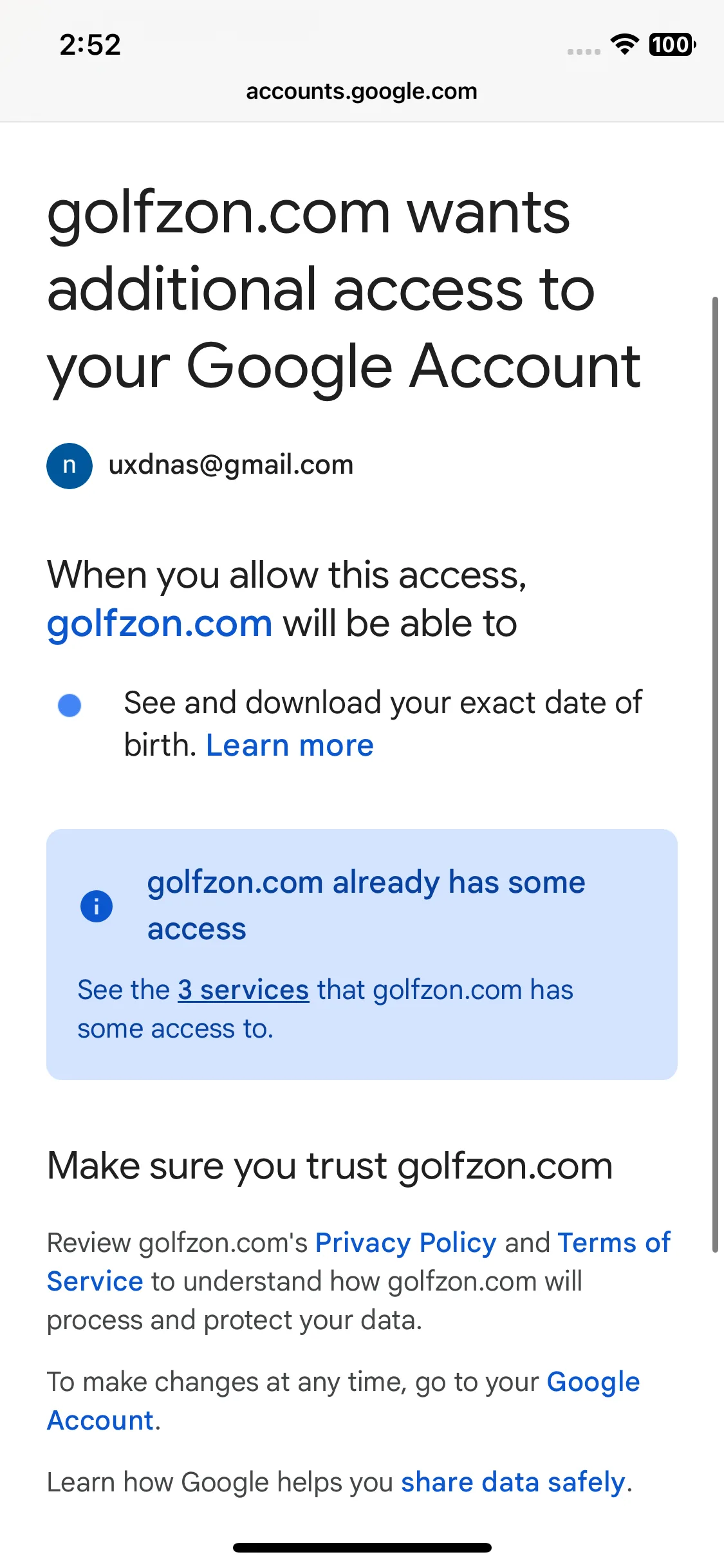
Task: Tap 'golfzon.com already has some access' heading
Action: 366,906
